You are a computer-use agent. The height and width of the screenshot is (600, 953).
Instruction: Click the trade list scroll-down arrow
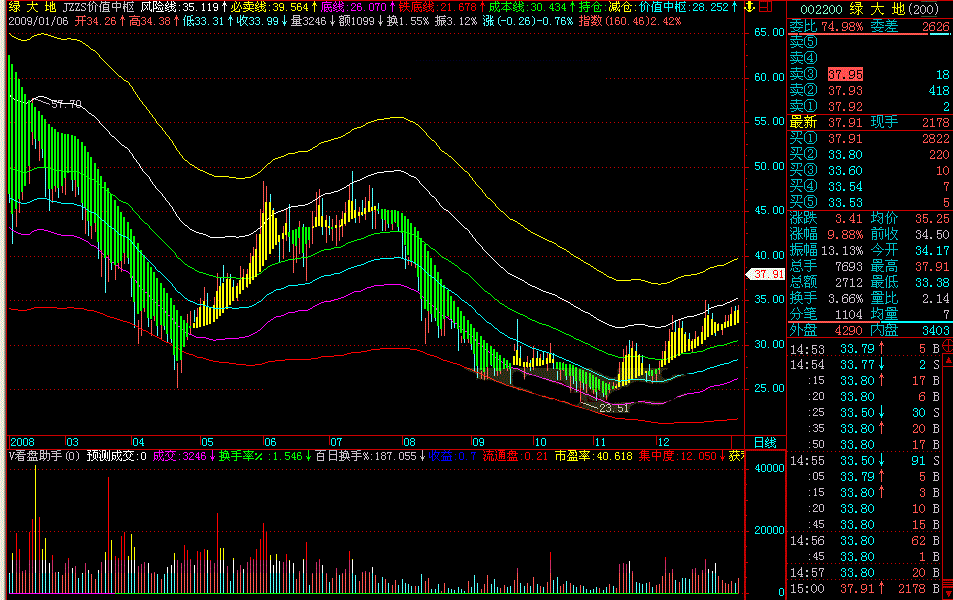(948, 593)
